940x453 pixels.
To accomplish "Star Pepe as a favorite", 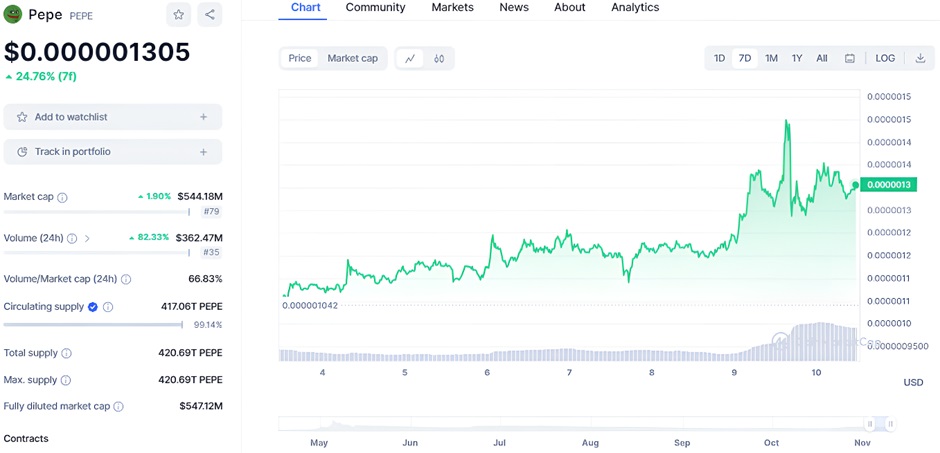I will point(178,15).
